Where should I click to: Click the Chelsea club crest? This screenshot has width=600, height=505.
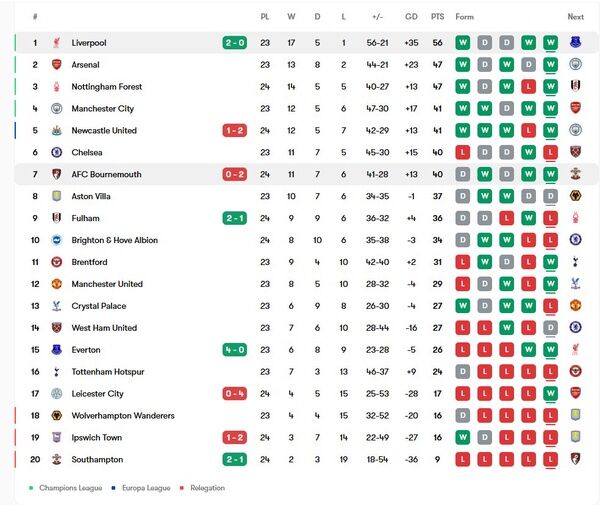click(x=57, y=153)
